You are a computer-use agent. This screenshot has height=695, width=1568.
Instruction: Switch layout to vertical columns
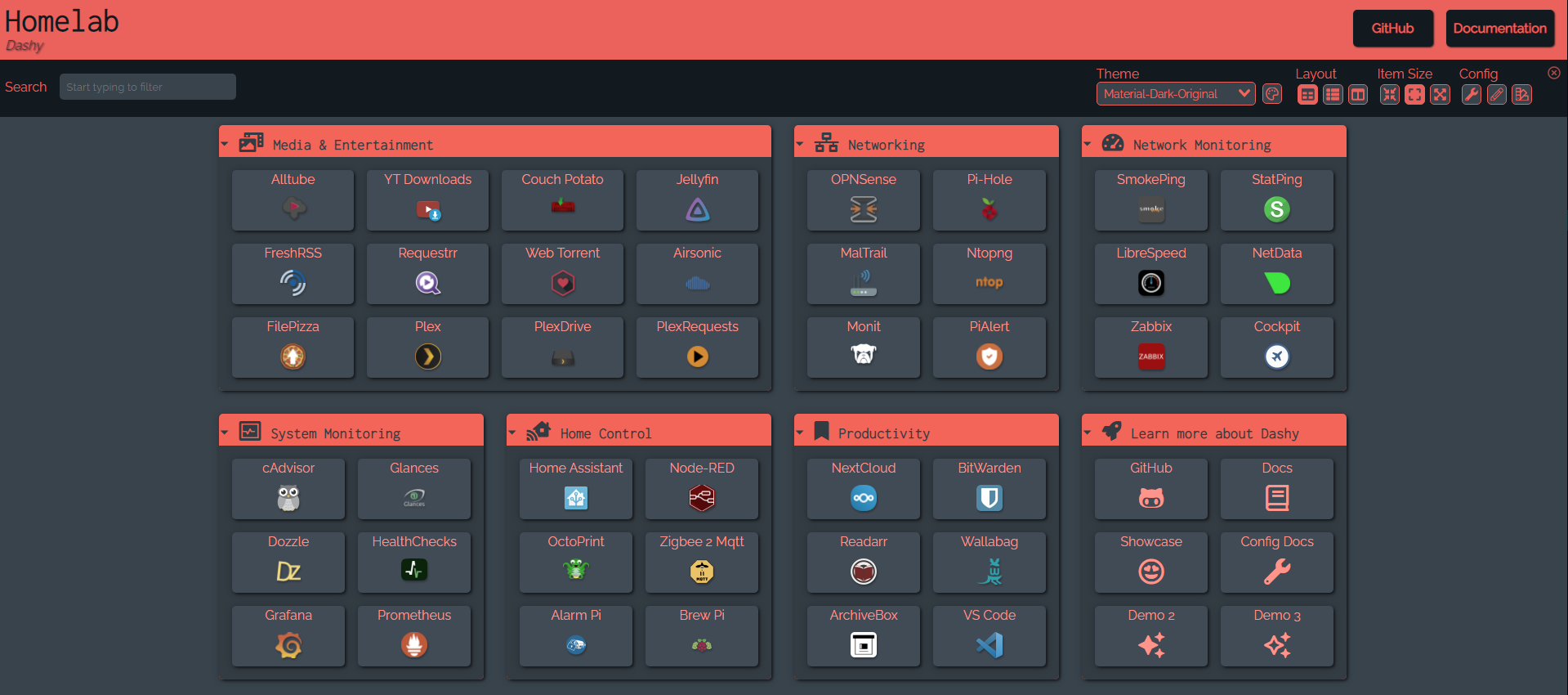tap(1358, 95)
